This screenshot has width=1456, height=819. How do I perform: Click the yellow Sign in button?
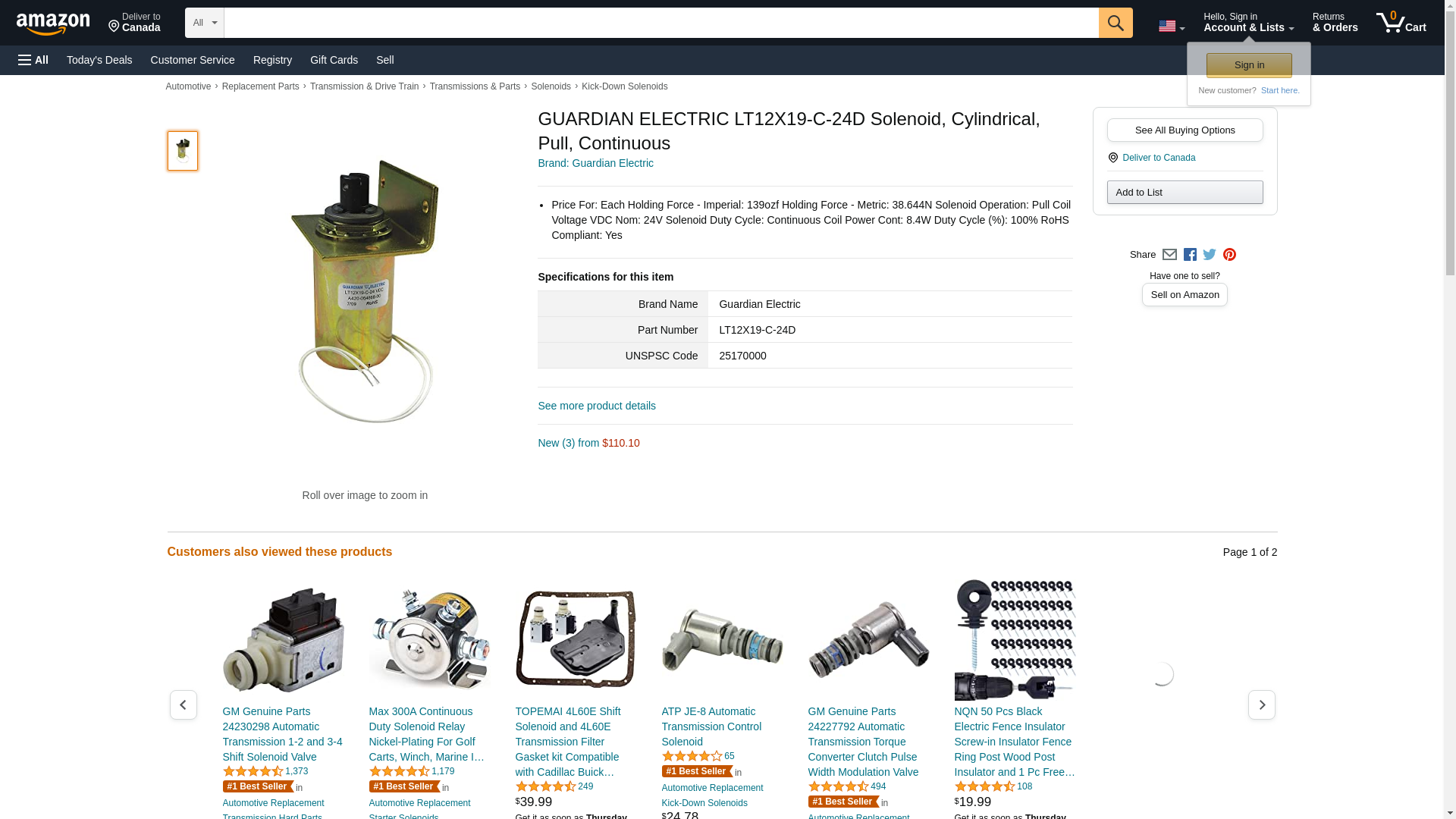(x=1248, y=65)
